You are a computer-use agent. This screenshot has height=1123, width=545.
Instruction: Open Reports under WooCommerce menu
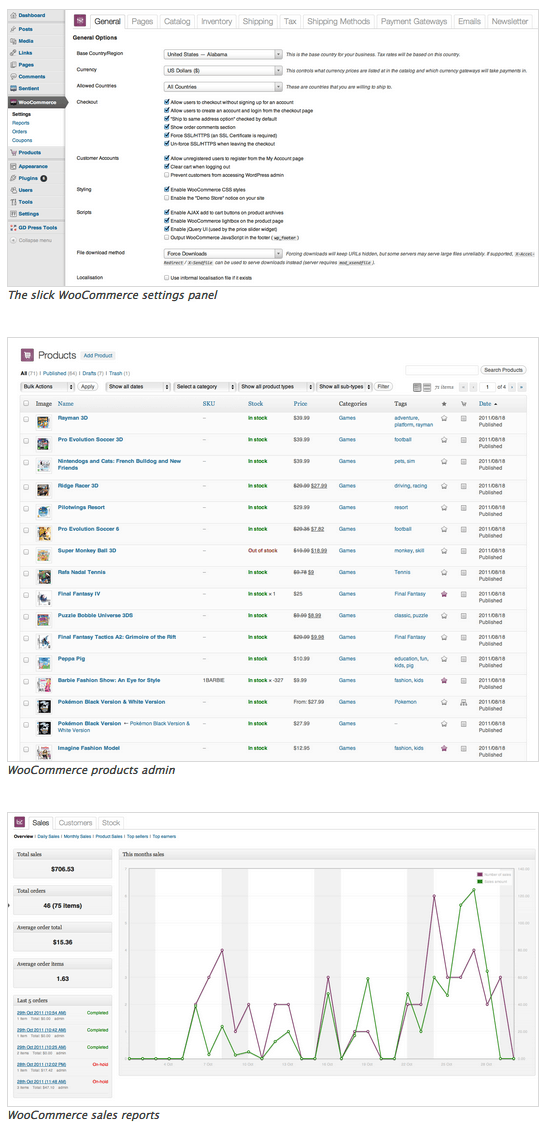20,122
